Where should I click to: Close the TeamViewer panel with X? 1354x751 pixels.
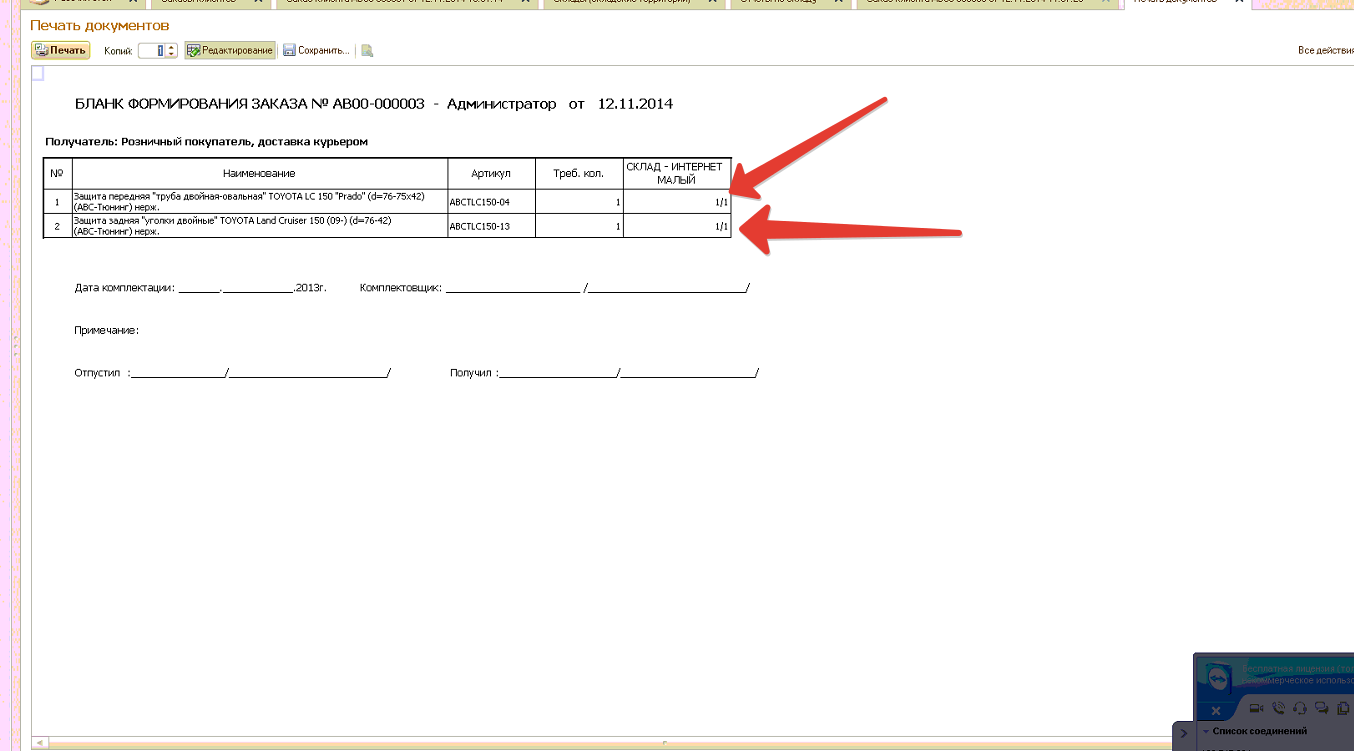(1216, 710)
